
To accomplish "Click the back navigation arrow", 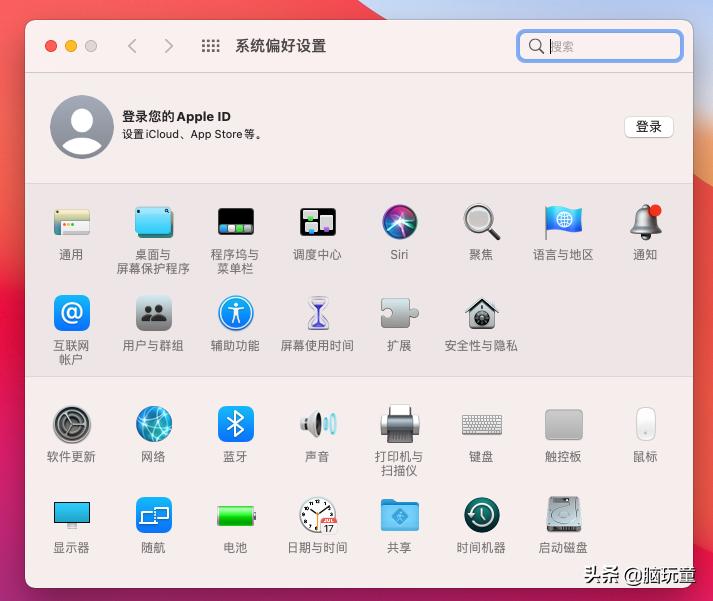I will pyautogui.click(x=132, y=46).
